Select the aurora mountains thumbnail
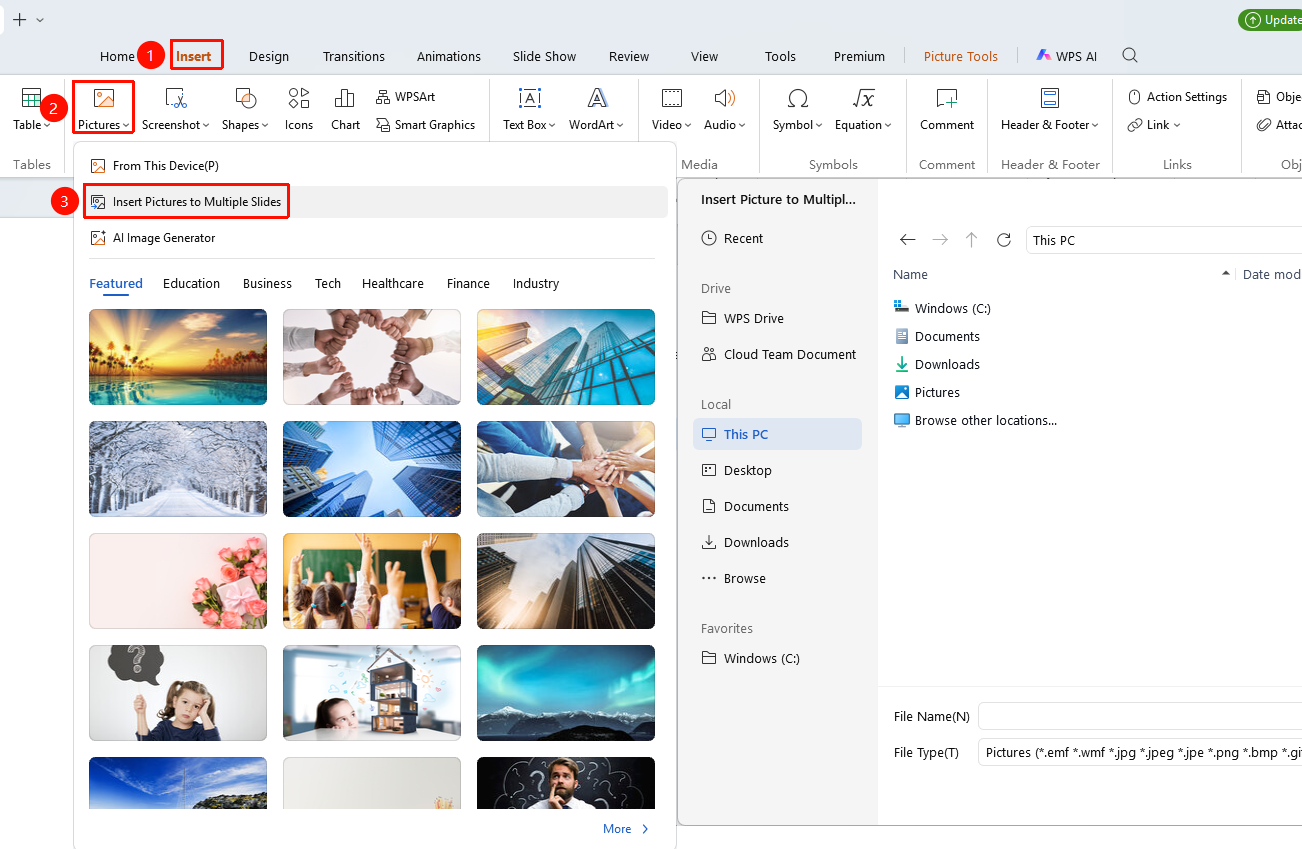1302x849 pixels. point(566,693)
